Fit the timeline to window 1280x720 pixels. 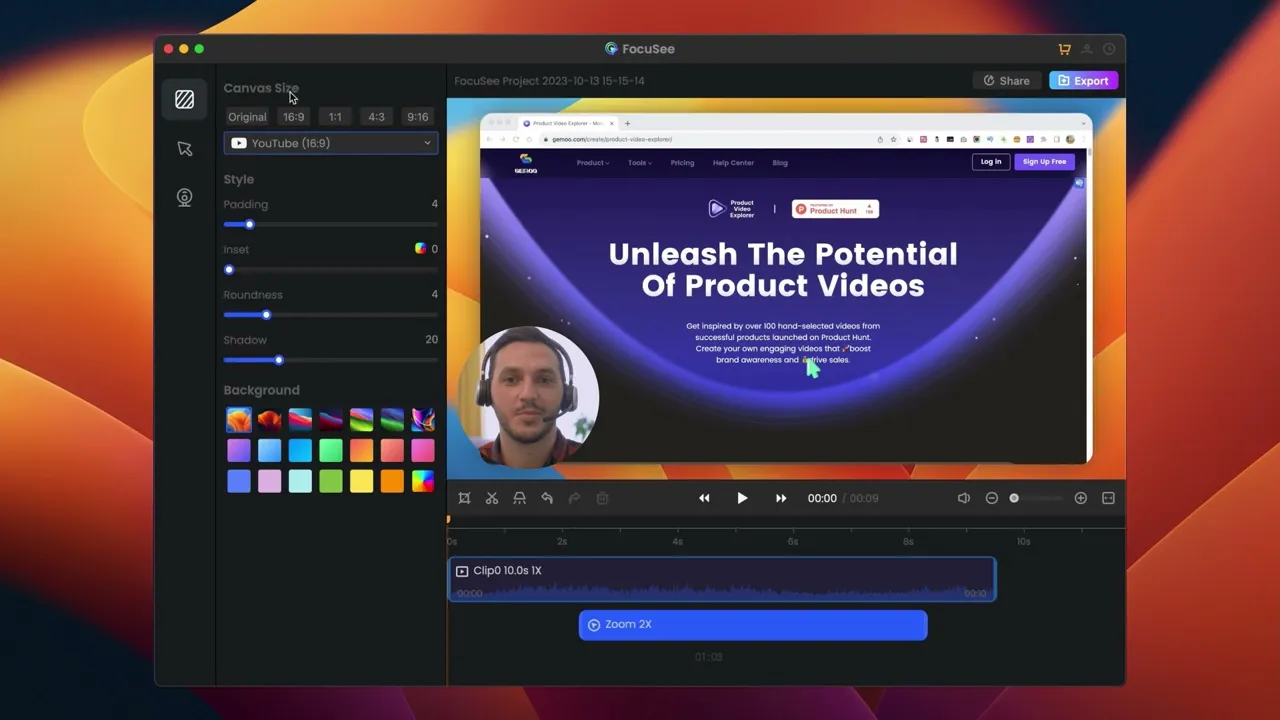click(x=1108, y=498)
